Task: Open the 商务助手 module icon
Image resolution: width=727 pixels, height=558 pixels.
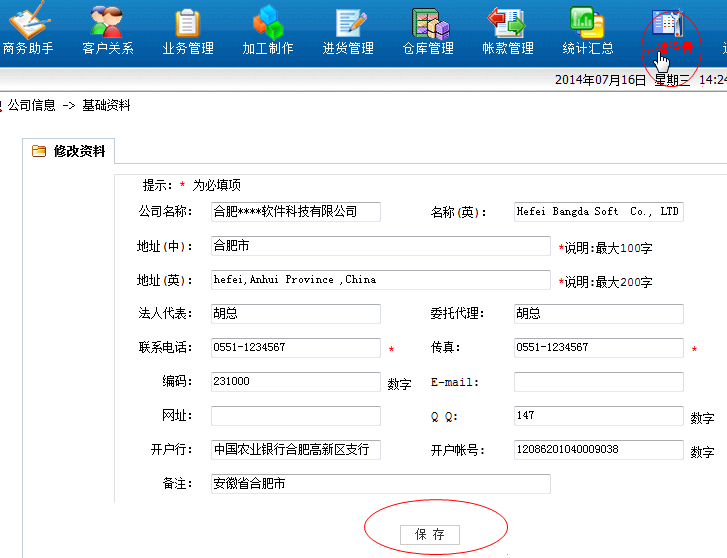Action: click(29, 21)
